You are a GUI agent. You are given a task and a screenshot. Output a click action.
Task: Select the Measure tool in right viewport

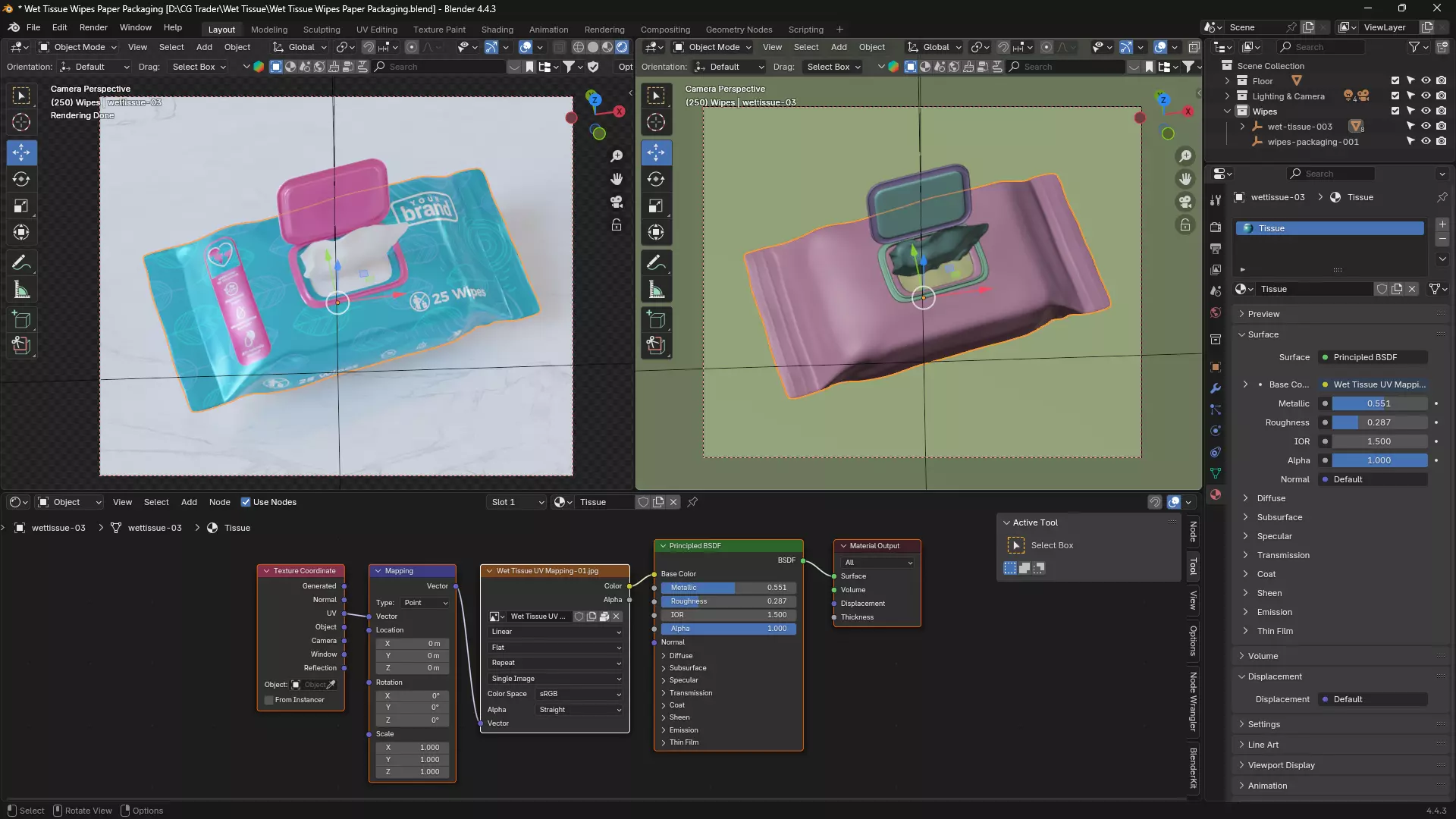656,290
